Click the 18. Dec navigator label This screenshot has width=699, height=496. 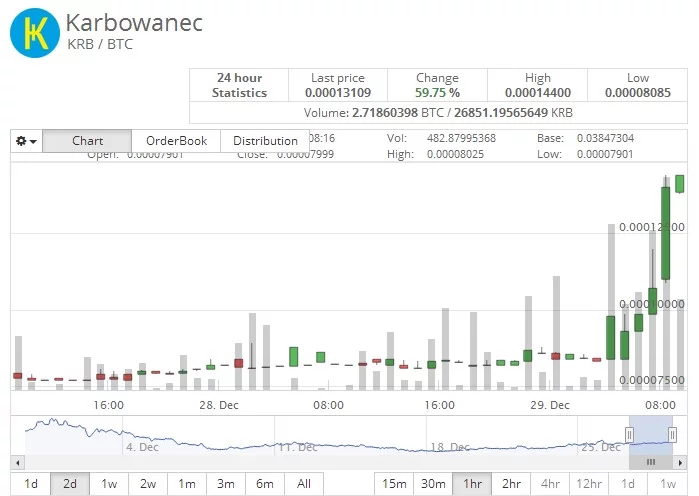click(450, 447)
